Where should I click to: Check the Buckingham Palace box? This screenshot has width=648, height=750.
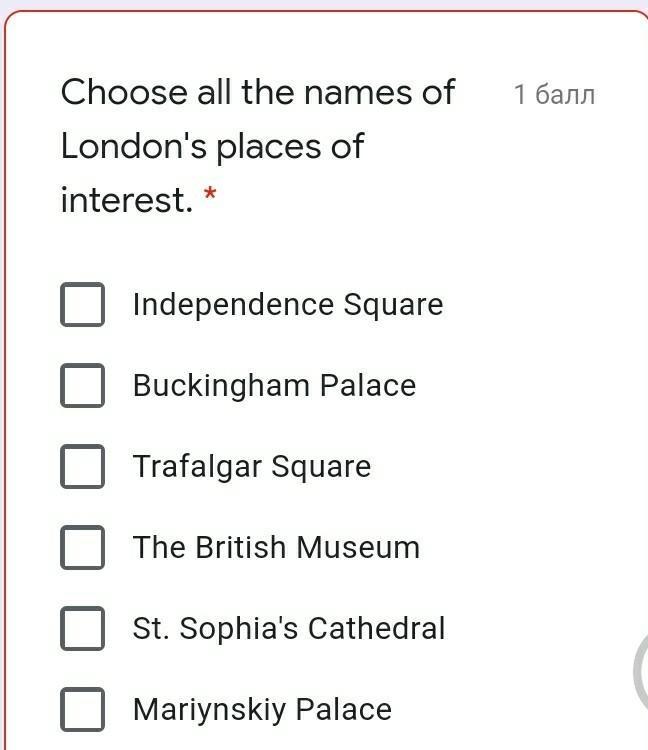click(82, 386)
